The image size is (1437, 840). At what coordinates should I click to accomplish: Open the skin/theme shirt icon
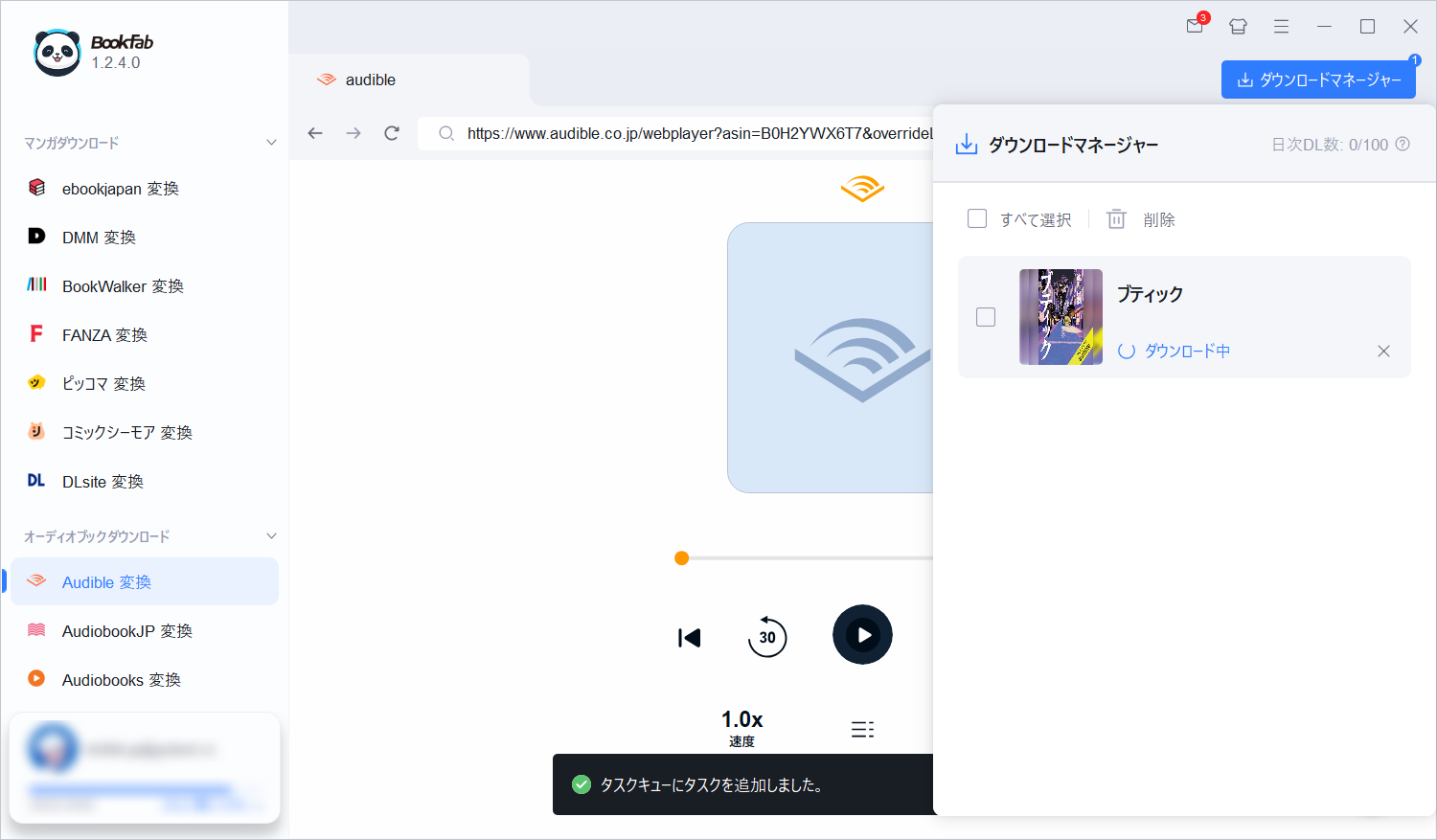(x=1238, y=27)
